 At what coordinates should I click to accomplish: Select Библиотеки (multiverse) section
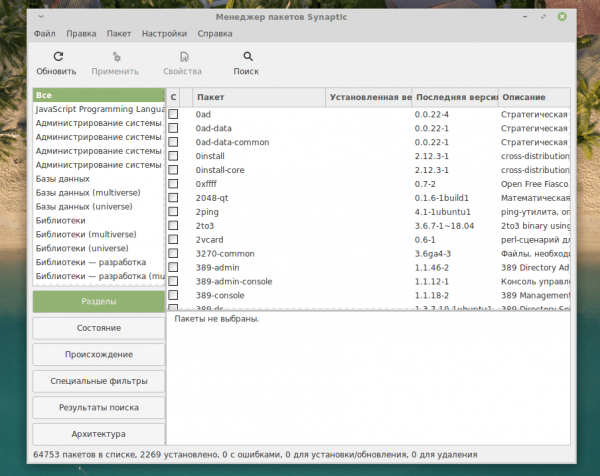coord(99,234)
